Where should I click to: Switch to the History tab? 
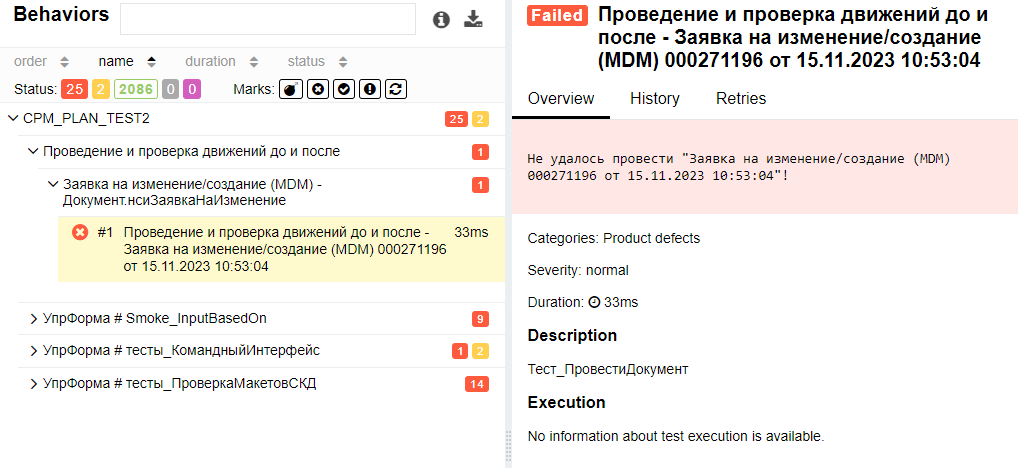coord(654,99)
